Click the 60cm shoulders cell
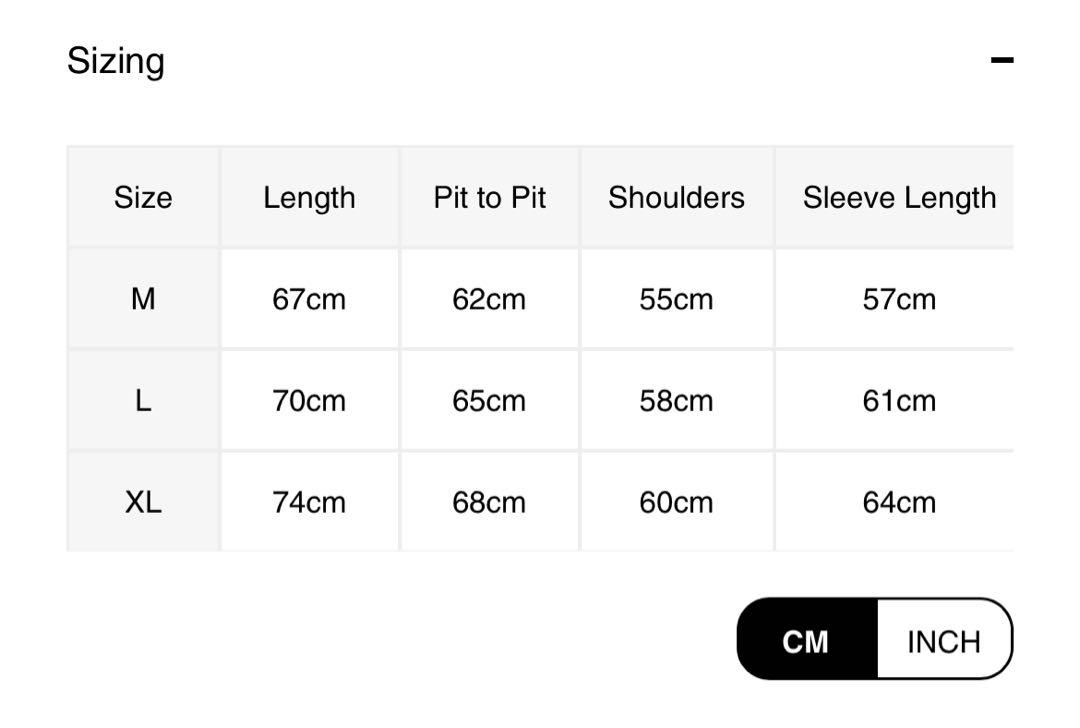1080x728 pixels. click(676, 501)
